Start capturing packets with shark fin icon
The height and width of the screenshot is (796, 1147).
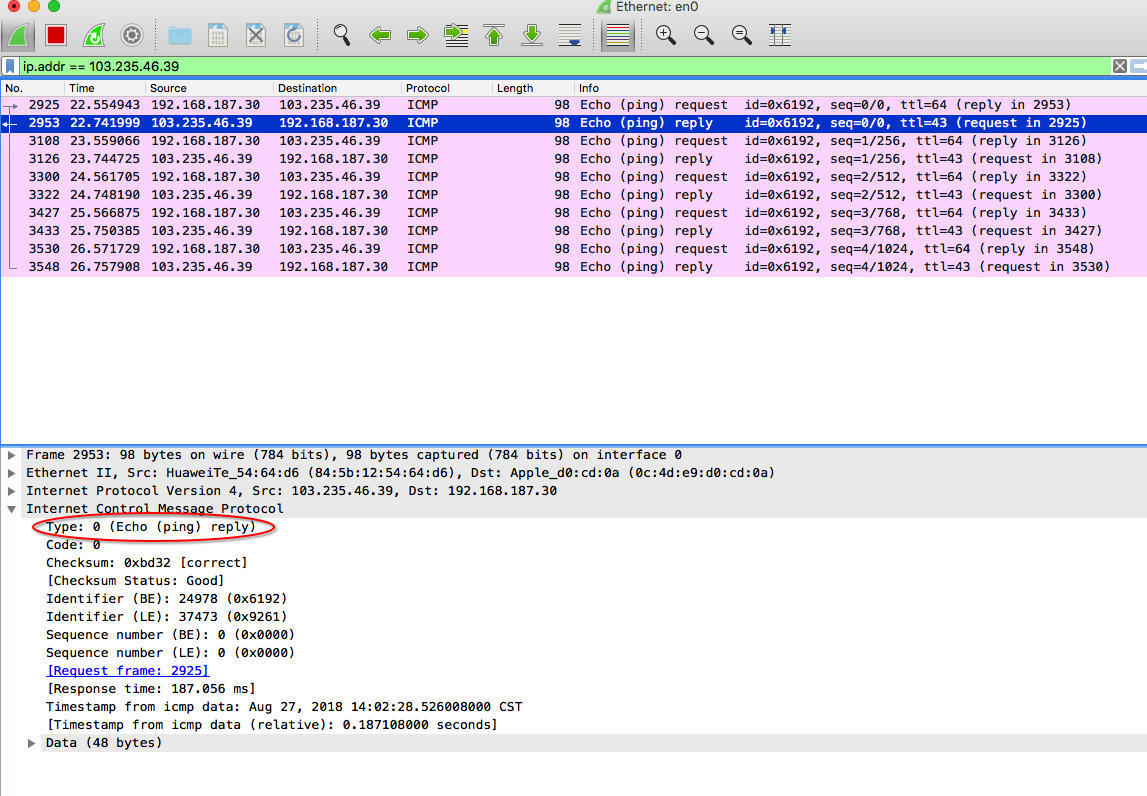[x=18, y=34]
